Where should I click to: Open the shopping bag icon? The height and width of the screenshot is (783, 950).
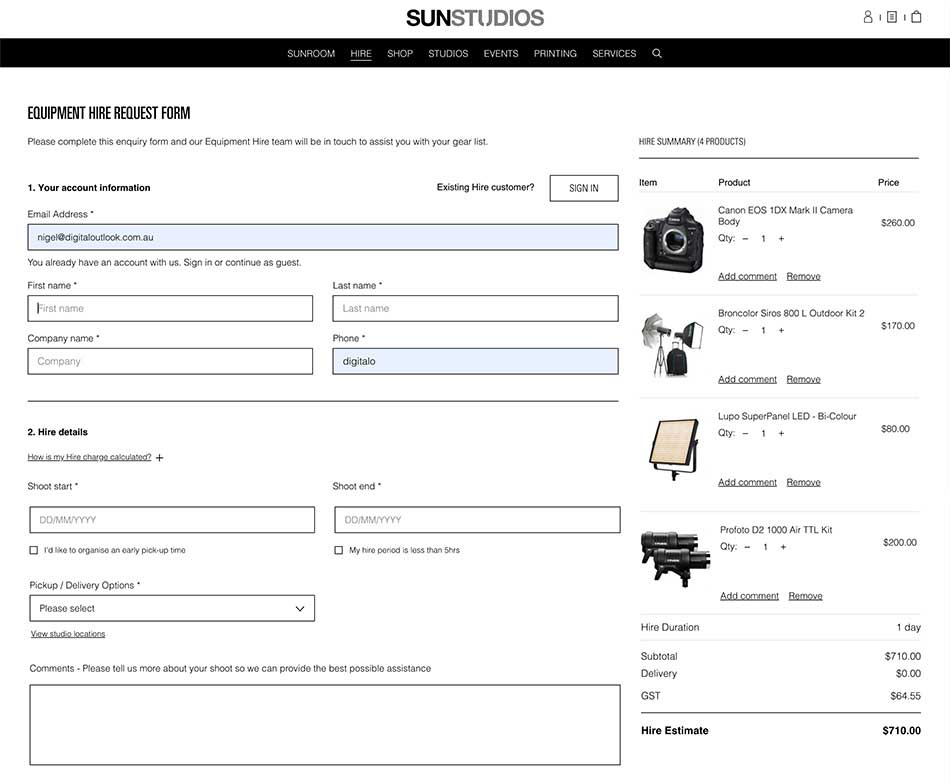point(916,17)
